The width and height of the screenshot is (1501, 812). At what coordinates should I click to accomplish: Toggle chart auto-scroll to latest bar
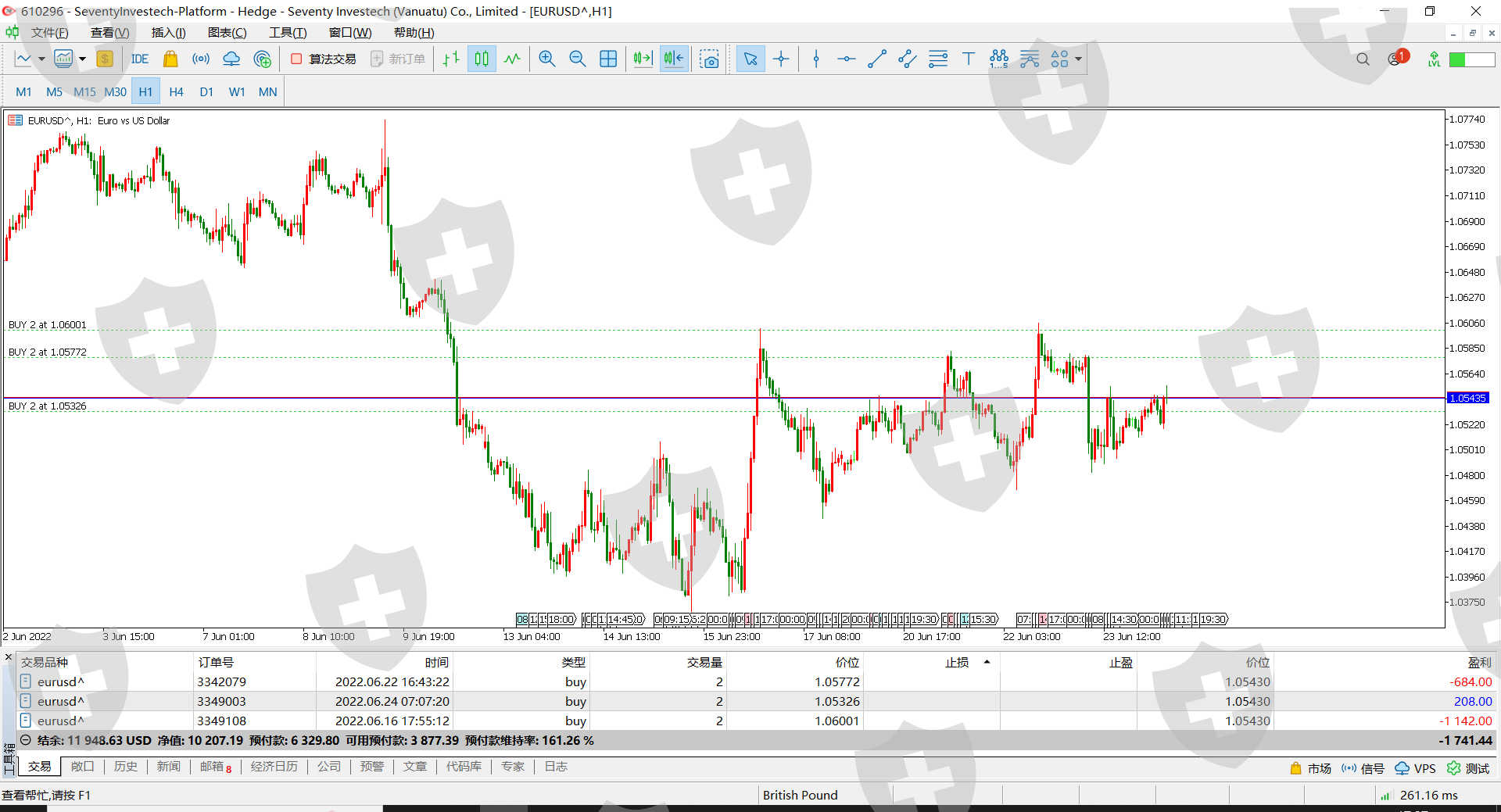pos(643,59)
